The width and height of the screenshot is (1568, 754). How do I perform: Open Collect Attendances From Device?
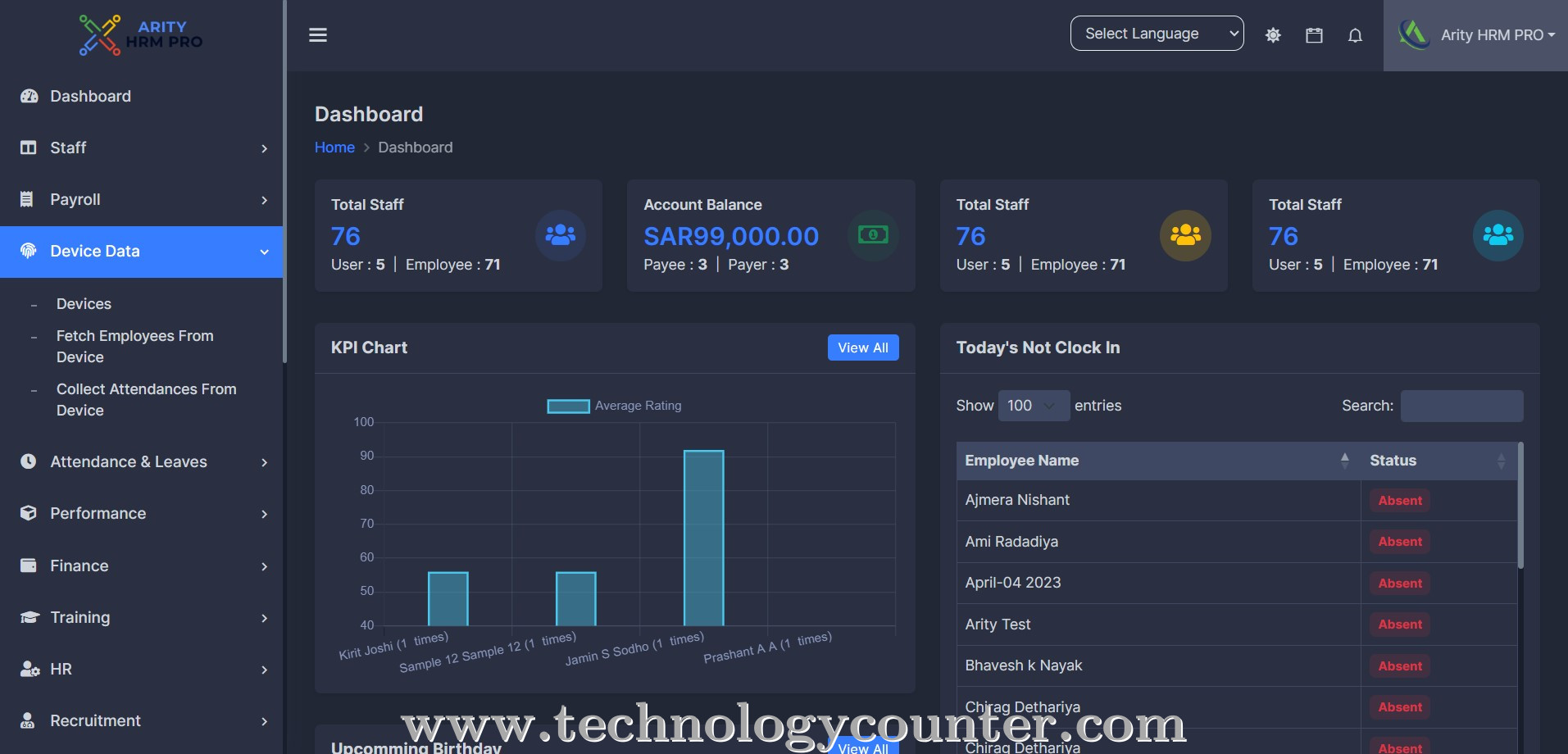pyautogui.click(x=146, y=400)
